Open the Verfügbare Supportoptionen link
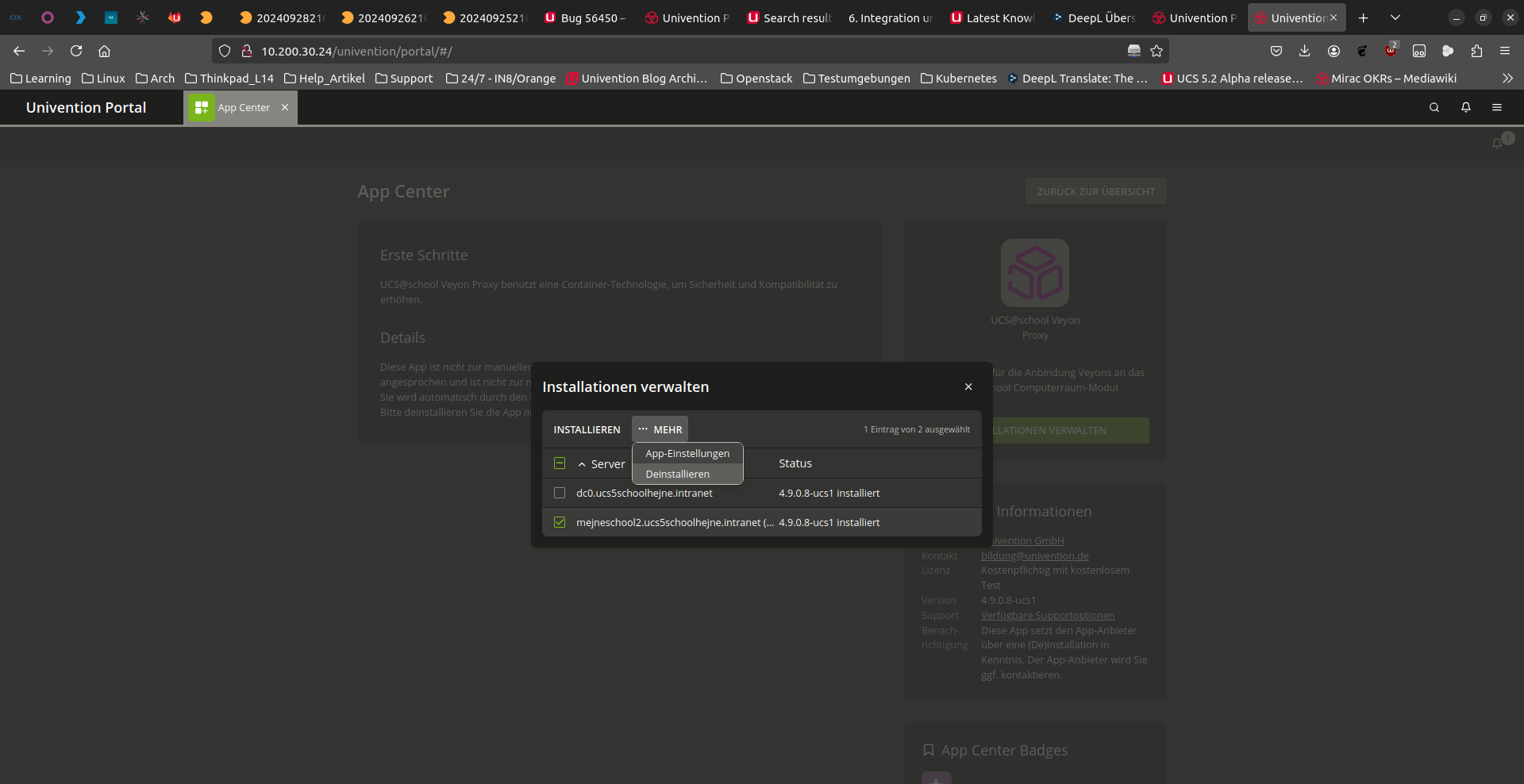1524x784 pixels. point(1048,615)
